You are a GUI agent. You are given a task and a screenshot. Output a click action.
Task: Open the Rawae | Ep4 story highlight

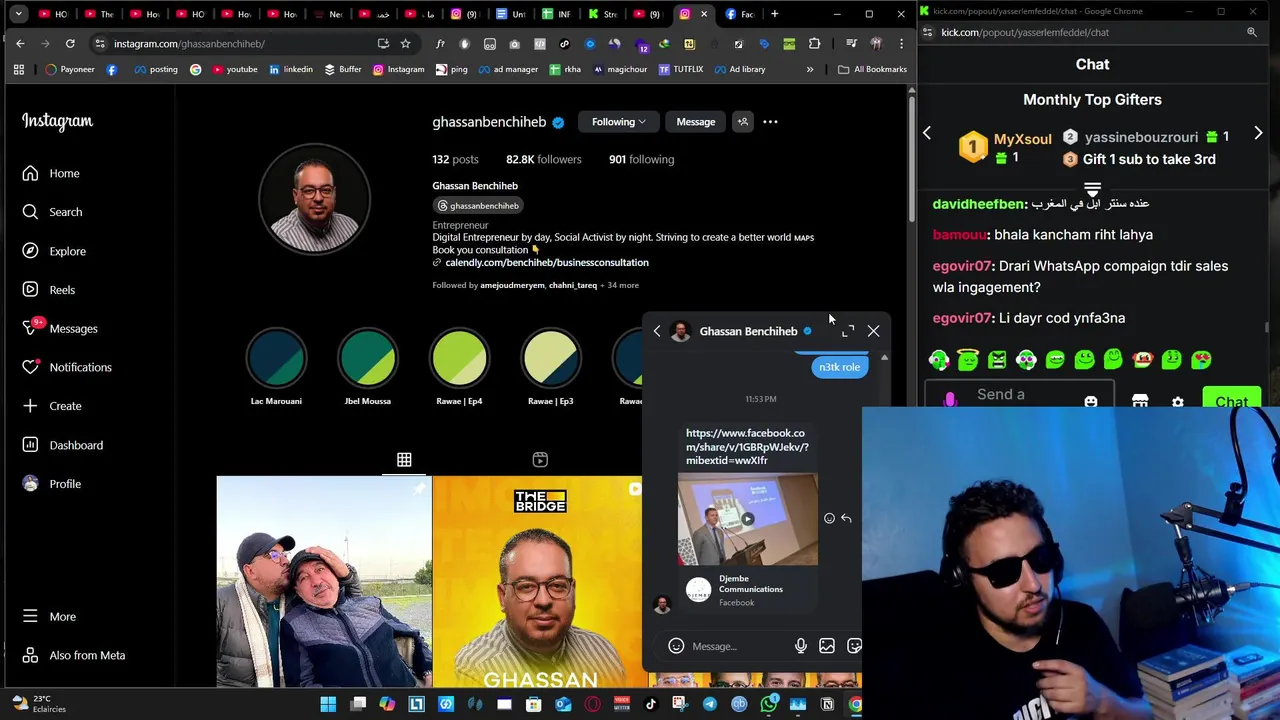click(459, 358)
